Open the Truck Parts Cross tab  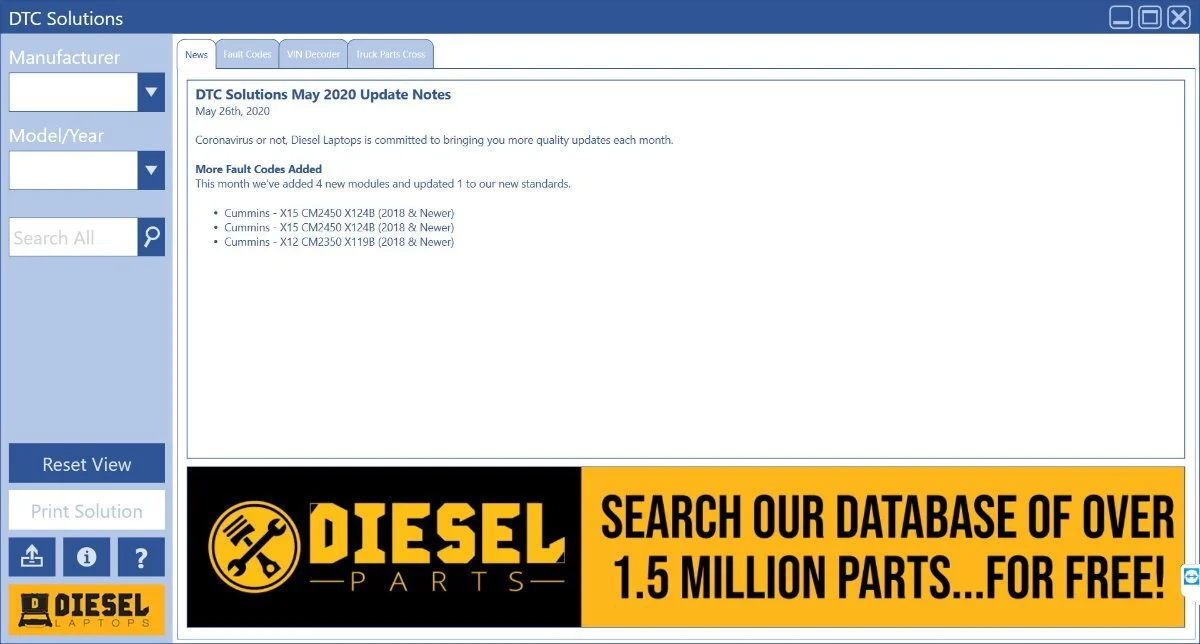(x=390, y=55)
